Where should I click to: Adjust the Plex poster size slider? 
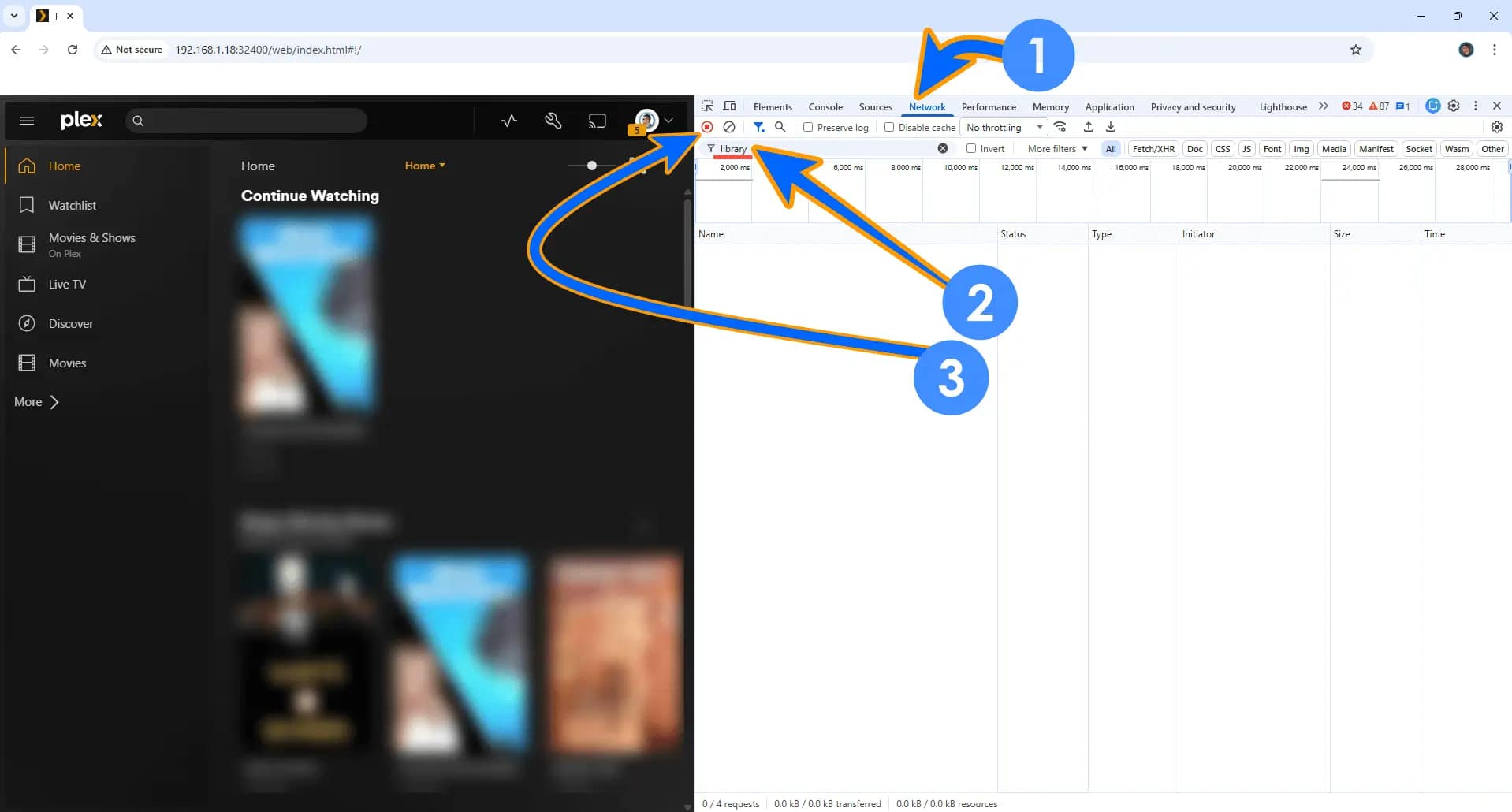tap(592, 166)
